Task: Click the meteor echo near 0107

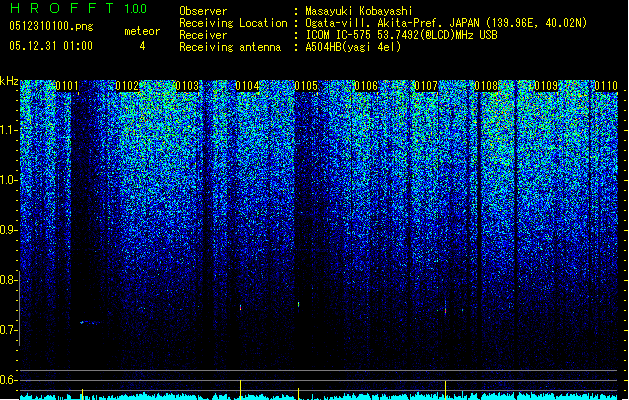Action: point(446,308)
